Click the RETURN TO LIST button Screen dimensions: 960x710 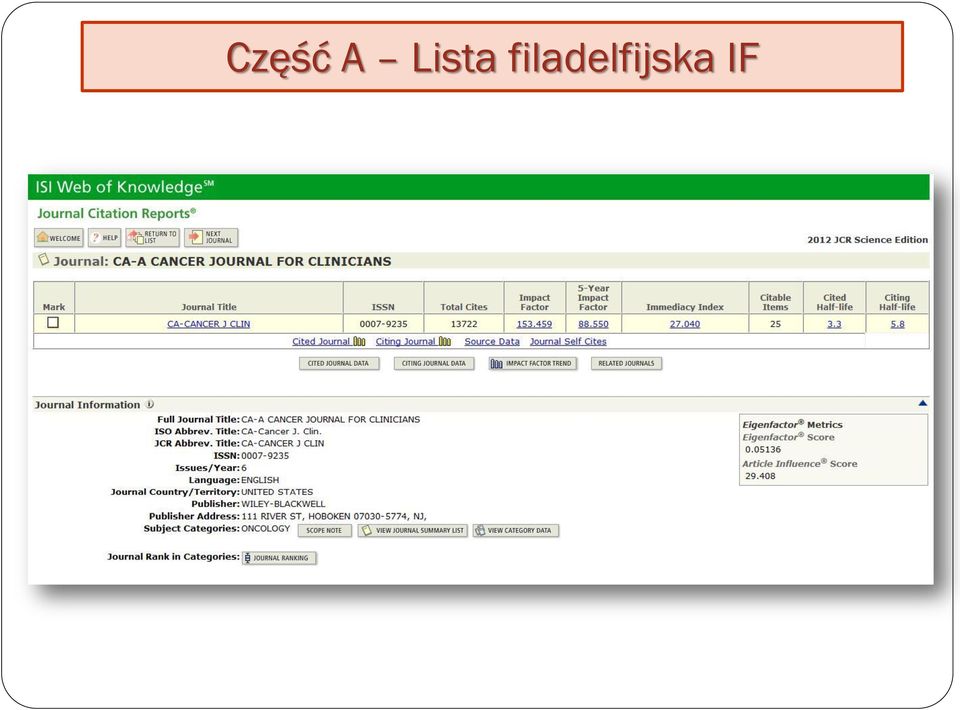coord(152,237)
